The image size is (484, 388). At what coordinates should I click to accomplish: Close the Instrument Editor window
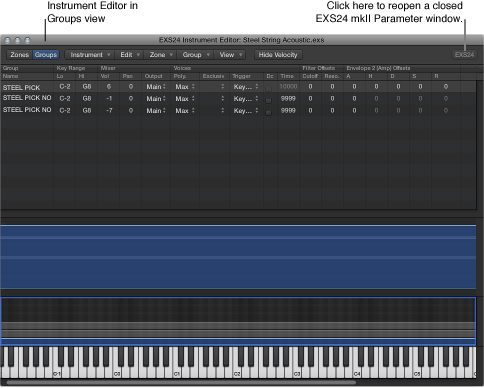(x=8, y=40)
